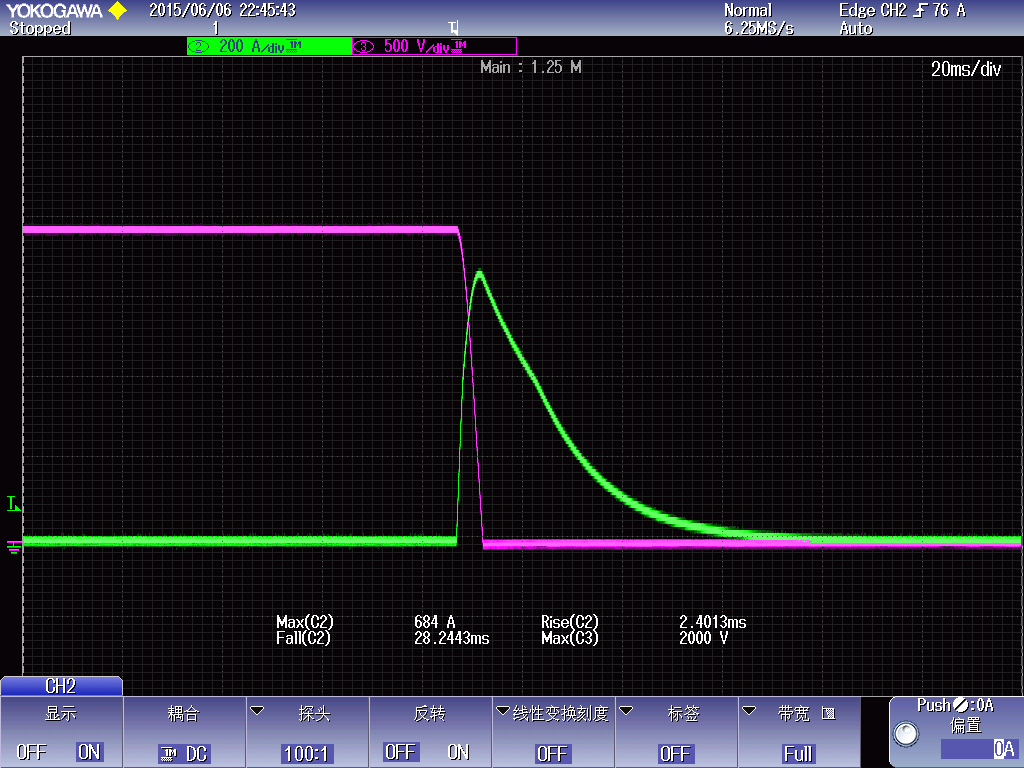Expand the 线性变换刻度 linear scaling menu
1024x768 pixels.
point(553,732)
